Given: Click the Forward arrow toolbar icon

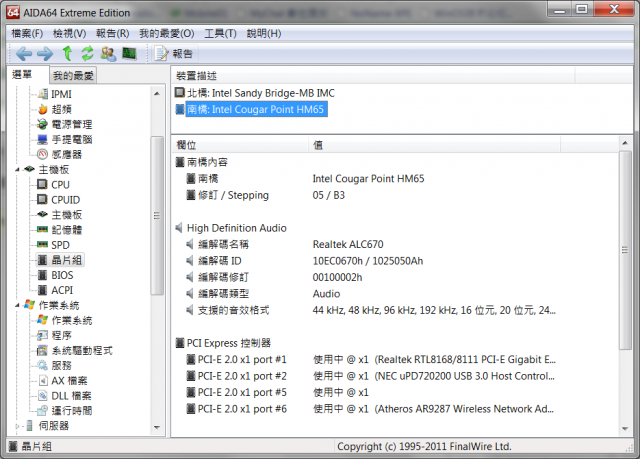Looking at the screenshot, I should [x=45, y=53].
